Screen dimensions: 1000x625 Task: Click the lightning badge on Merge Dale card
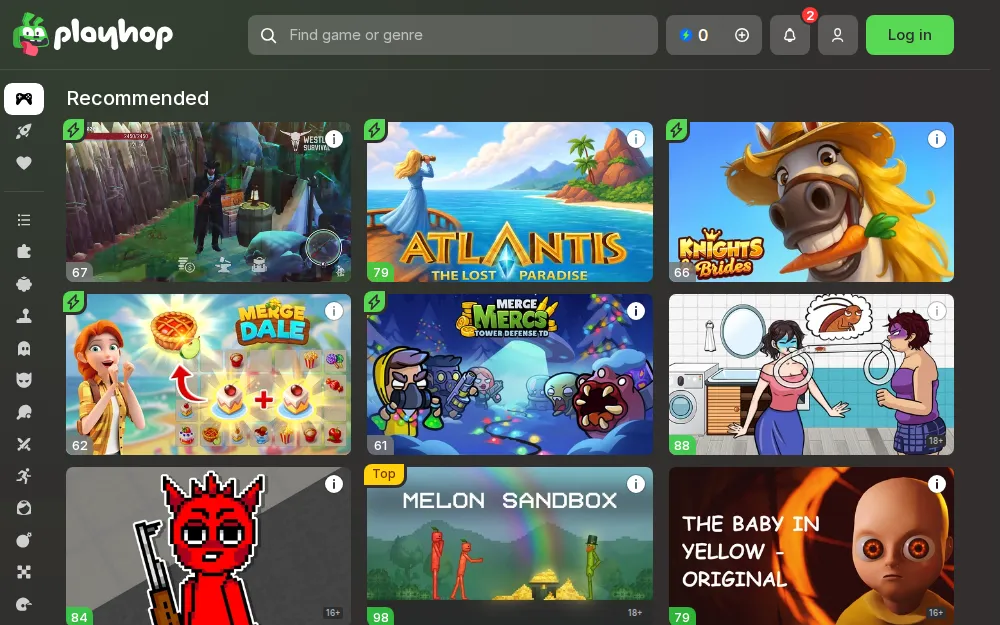coord(73,302)
